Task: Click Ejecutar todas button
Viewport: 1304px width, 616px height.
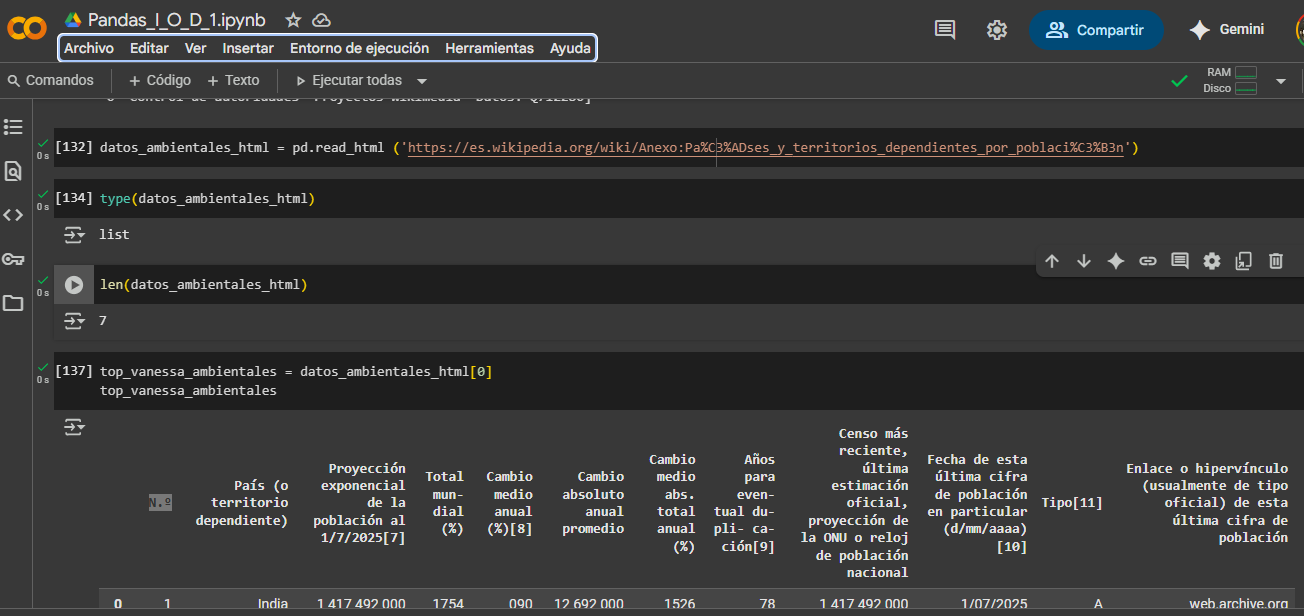Action: point(349,80)
